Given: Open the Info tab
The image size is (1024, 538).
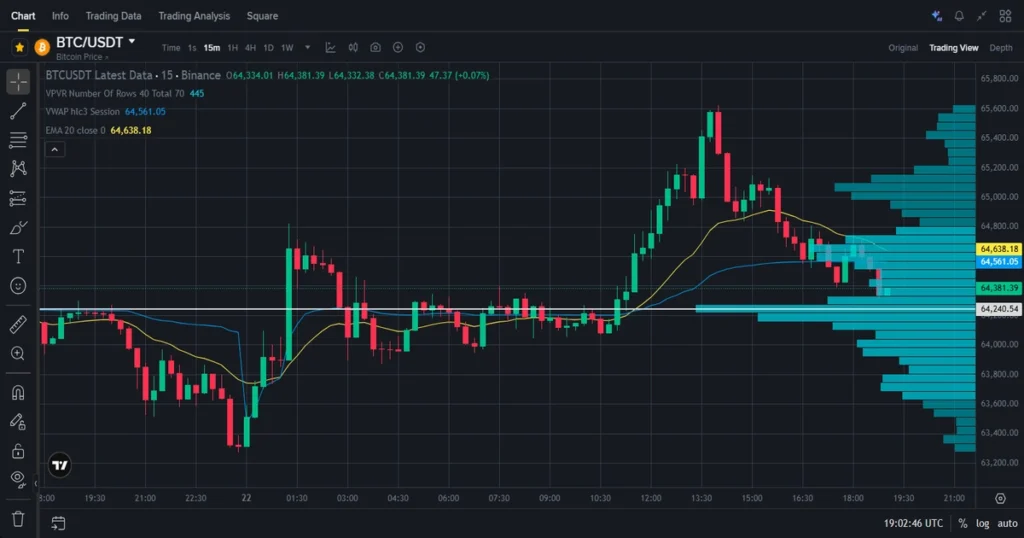Looking at the screenshot, I should [x=60, y=16].
